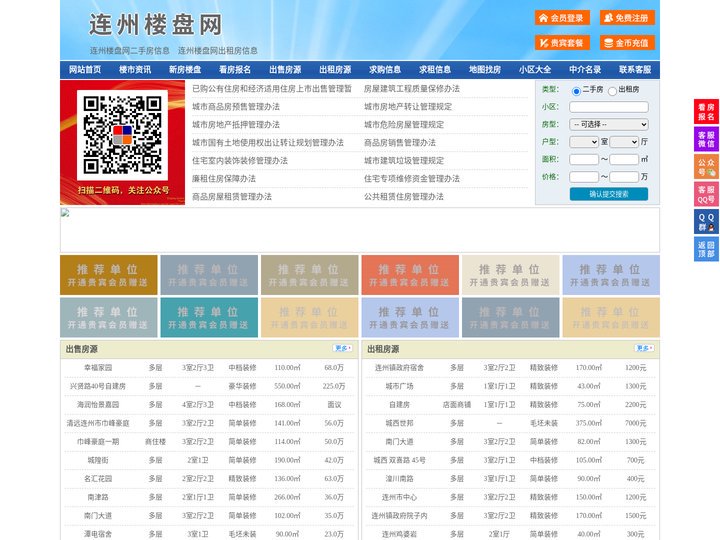The width and height of the screenshot is (720, 540).
Task: Select the 二手房 radio button
Action: [x=576, y=91]
